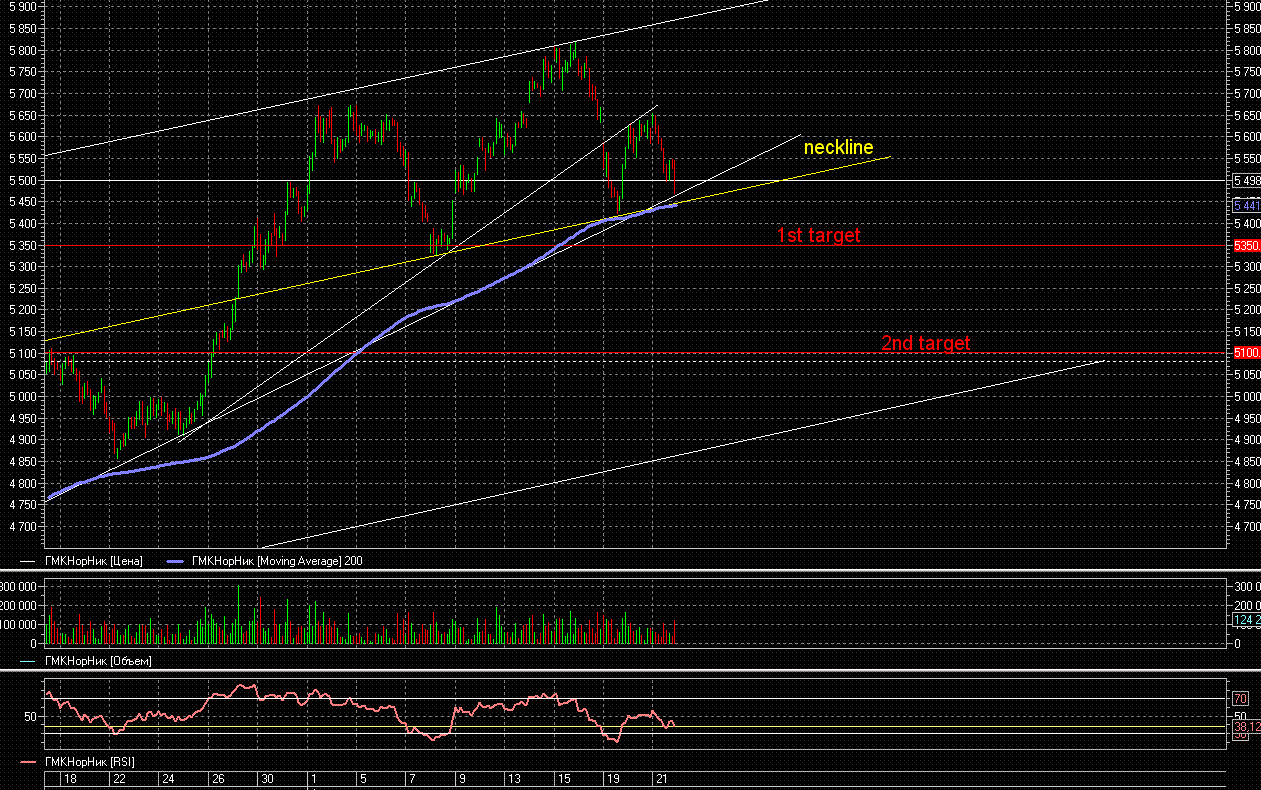
Task: Click the cyan 124 2 volume value tag
Action: [x=1246, y=620]
